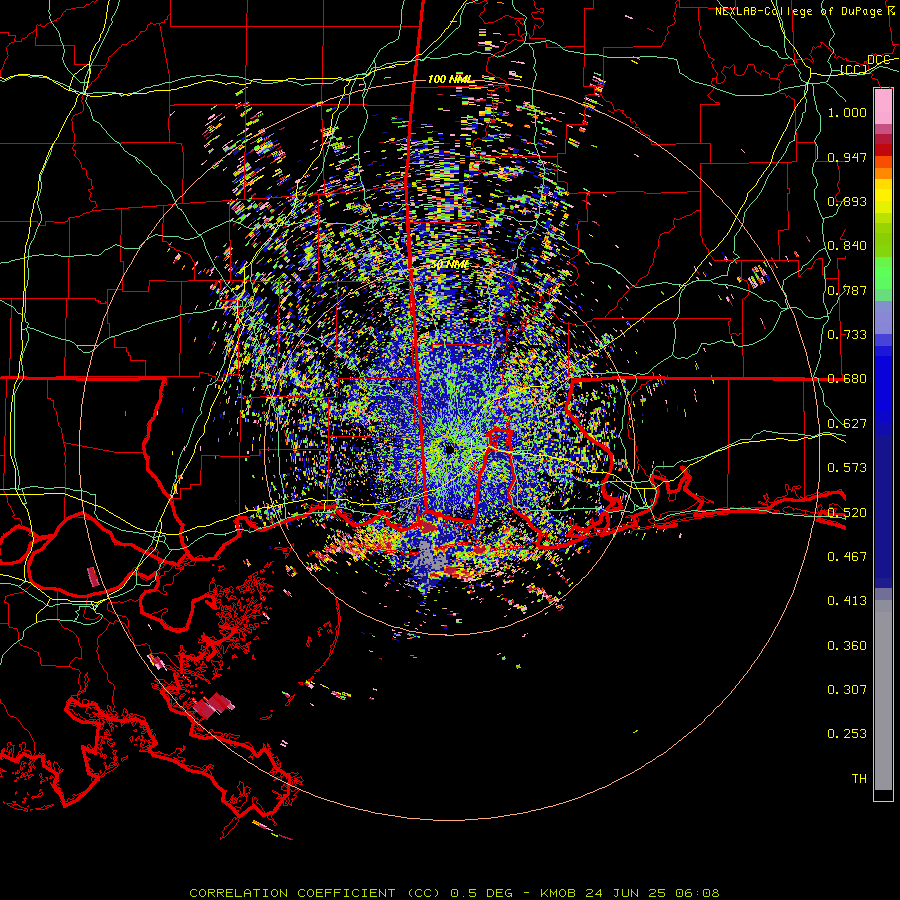Click the 0.947 color scale value

coord(847,157)
